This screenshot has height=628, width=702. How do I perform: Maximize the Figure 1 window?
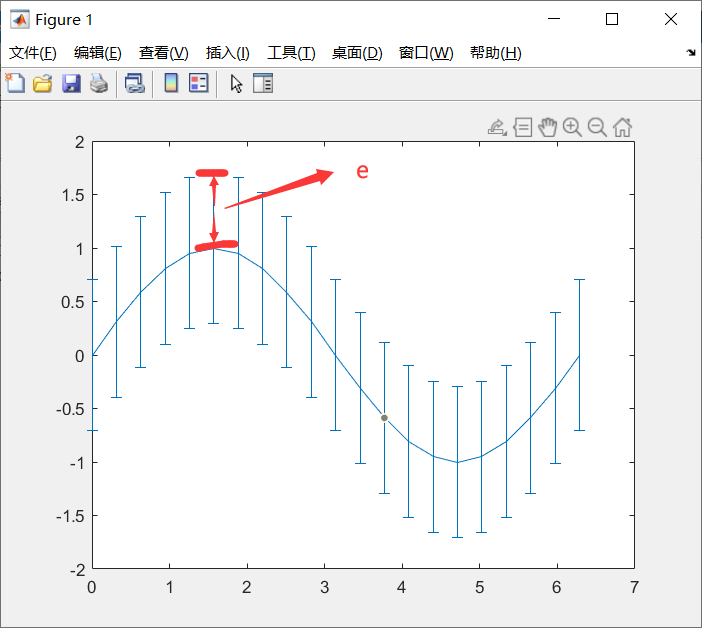(612, 19)
